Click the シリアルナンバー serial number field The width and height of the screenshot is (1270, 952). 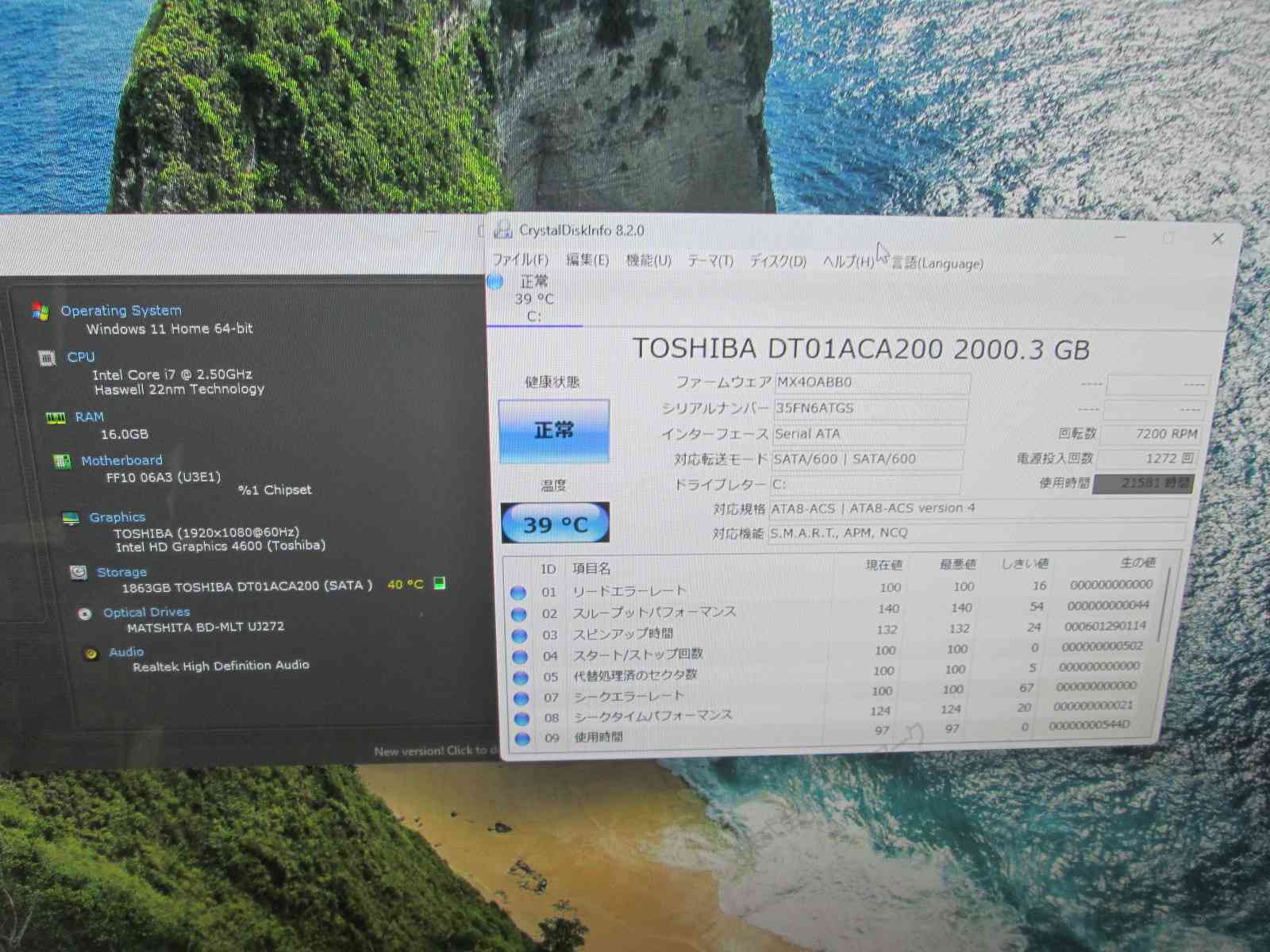click(870, 409)
